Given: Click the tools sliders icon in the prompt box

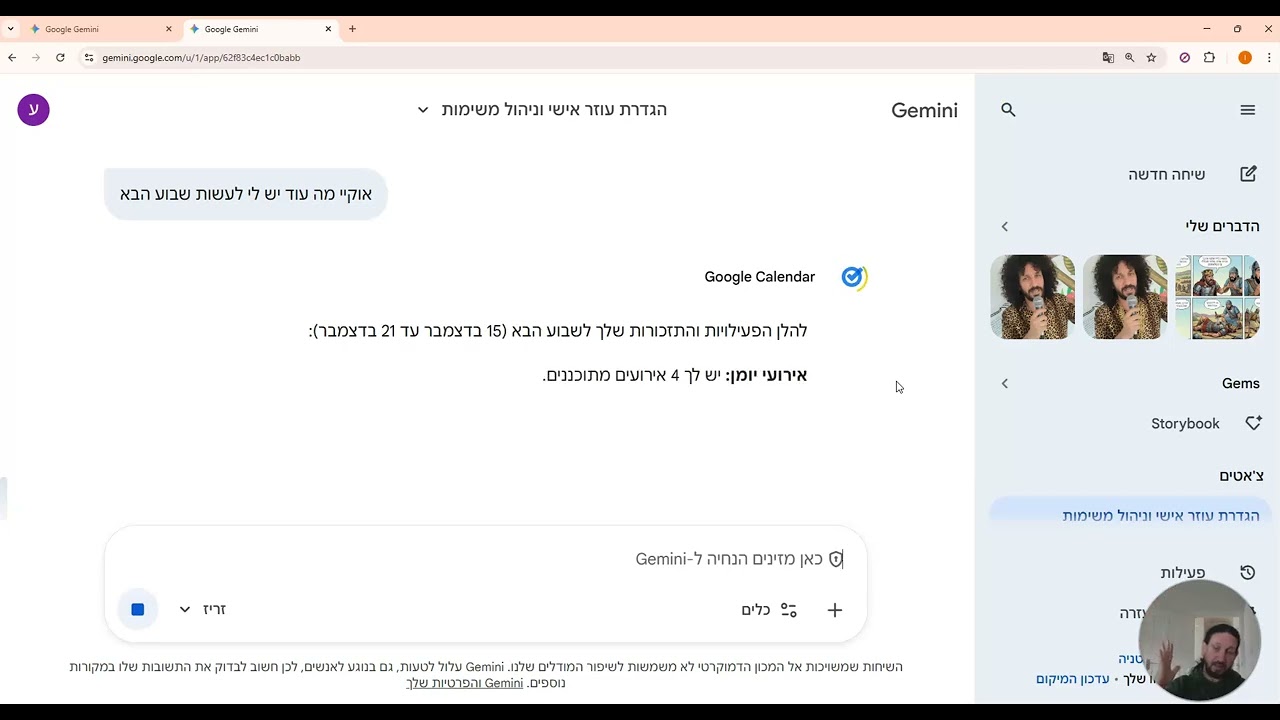Looking at the screenshot, I should pos(789,610).
